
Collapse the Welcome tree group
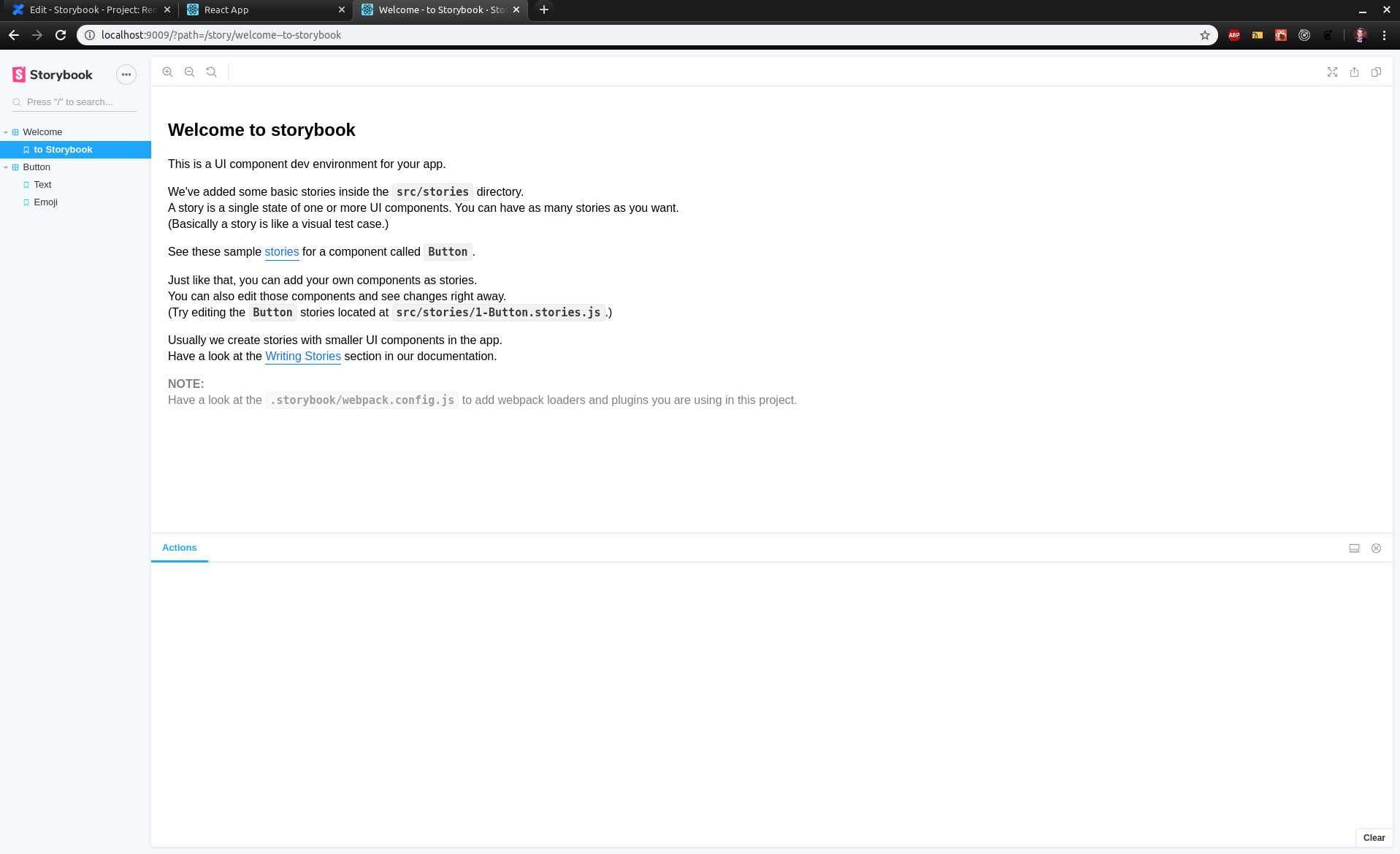6,132
